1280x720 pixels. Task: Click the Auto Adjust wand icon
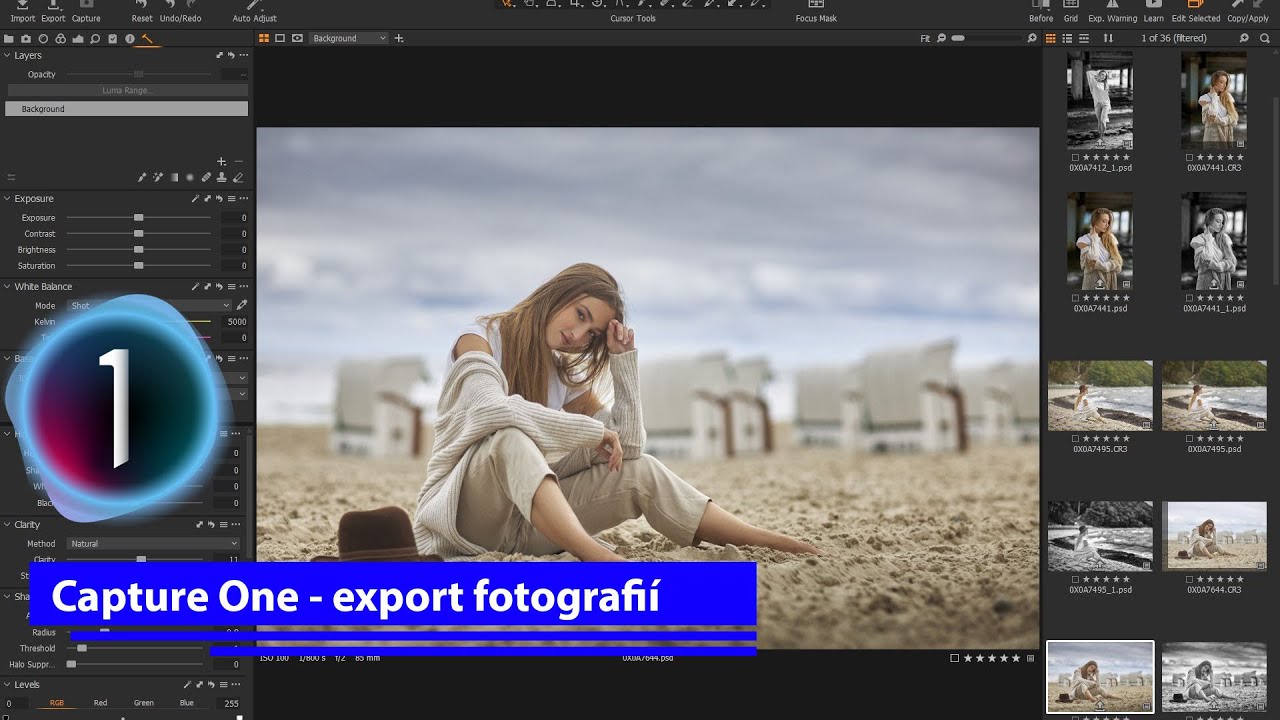tap(254, 6)
